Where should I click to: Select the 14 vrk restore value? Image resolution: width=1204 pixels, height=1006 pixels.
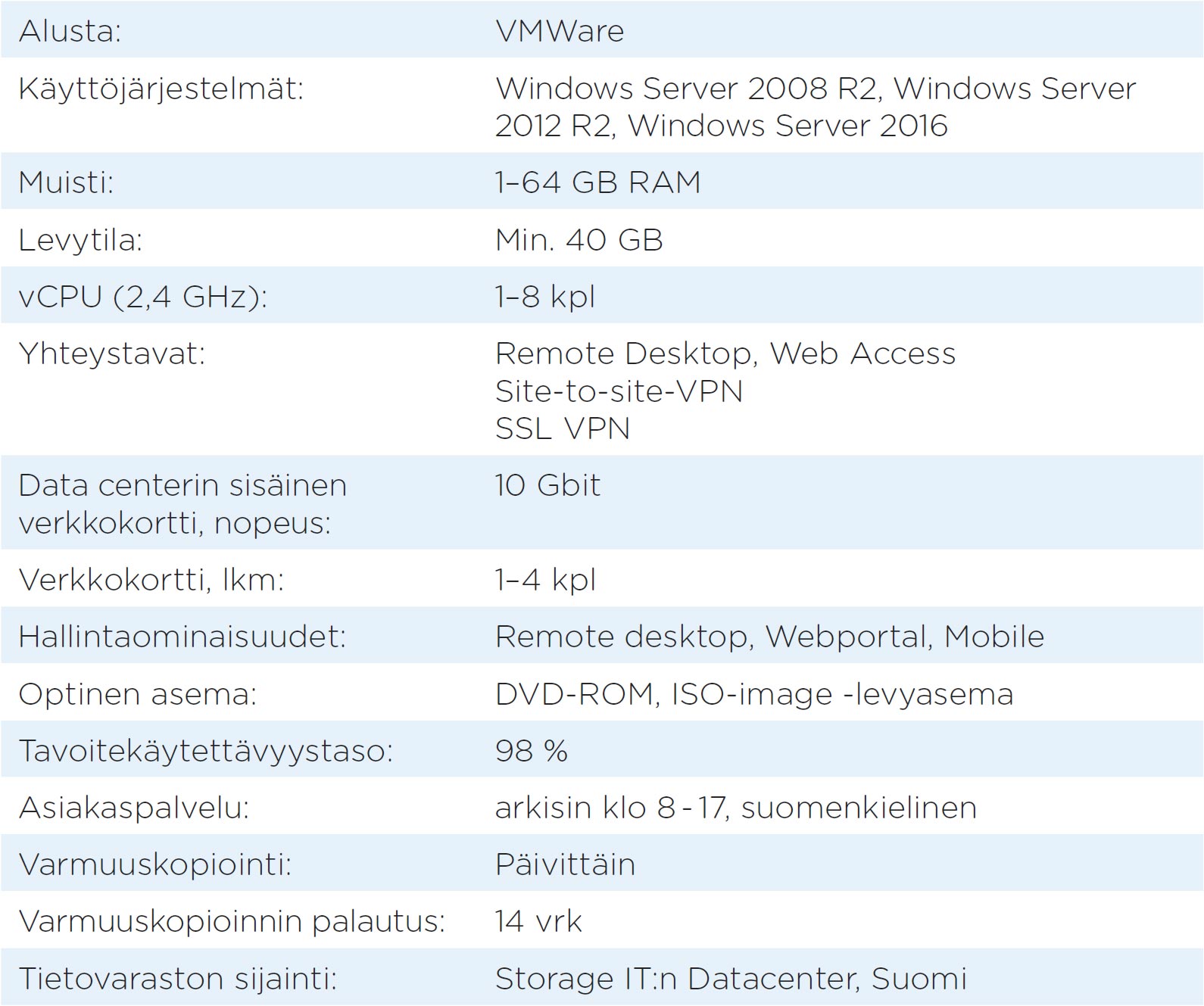coord(538,921)
